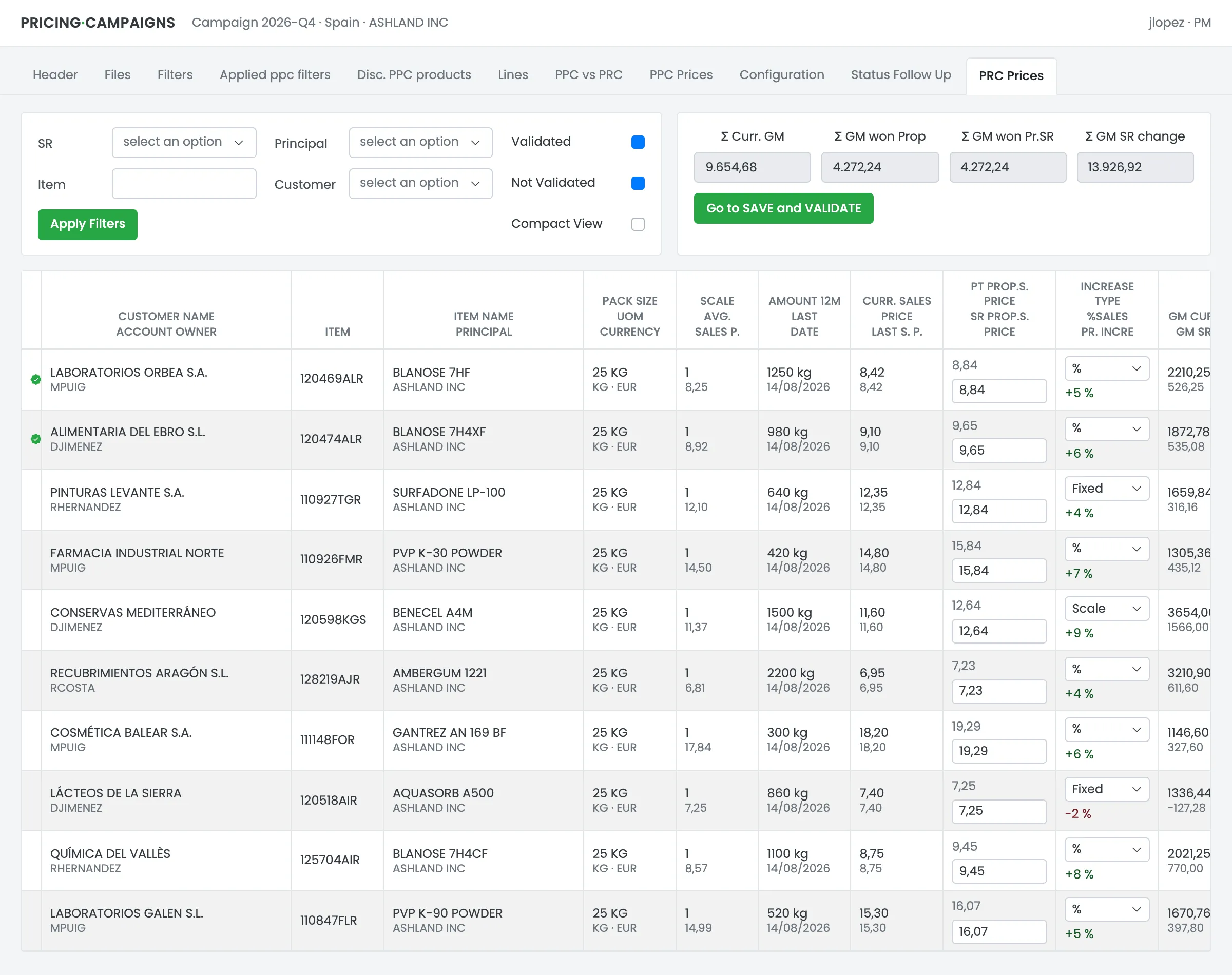Image resolution: width=1232 pixels, height=975 pixels.
Task: Click the jlopez · PM user label
Action: 1179,23
